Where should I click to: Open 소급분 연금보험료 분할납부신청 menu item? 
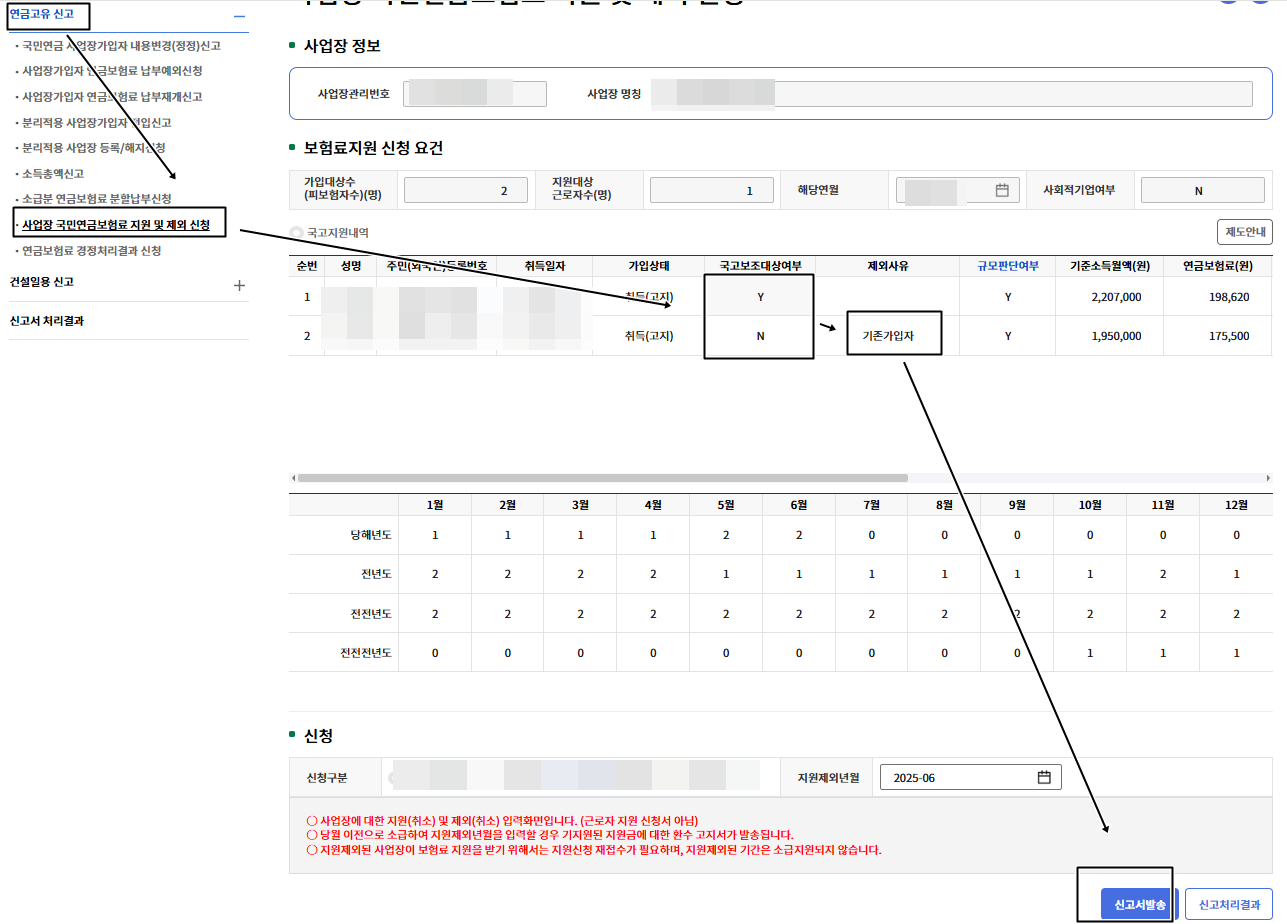coord(96,199)
